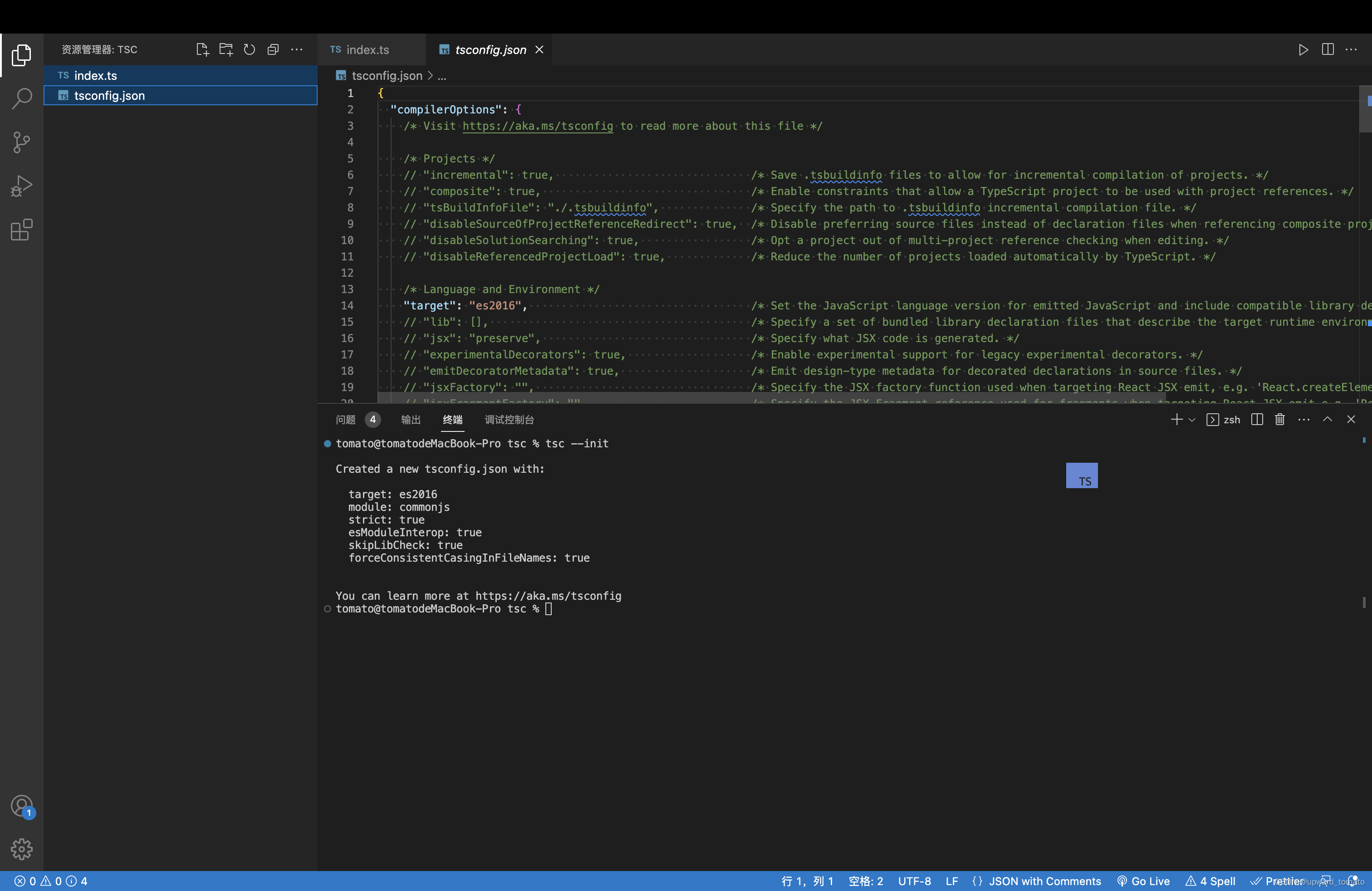Close the terminal panel
The image size is (1372, 891).
pos(1351,420)
